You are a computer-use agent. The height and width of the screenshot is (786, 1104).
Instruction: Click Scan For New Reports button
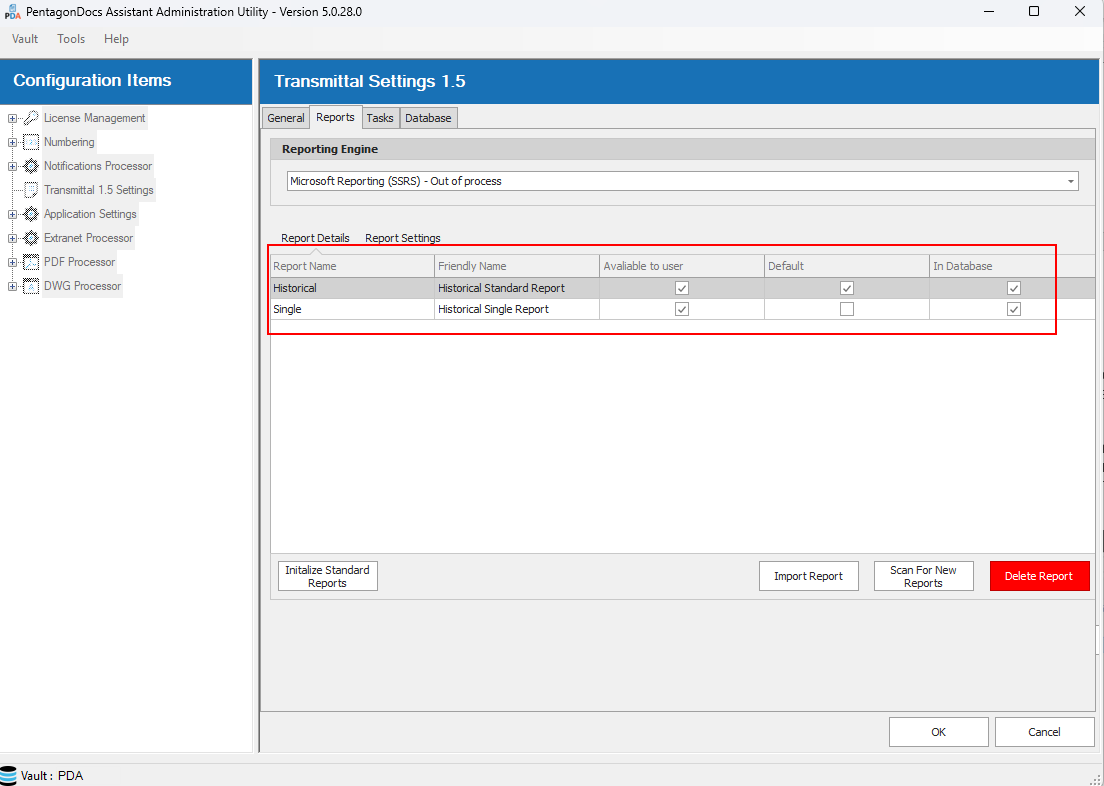(923, 576)
